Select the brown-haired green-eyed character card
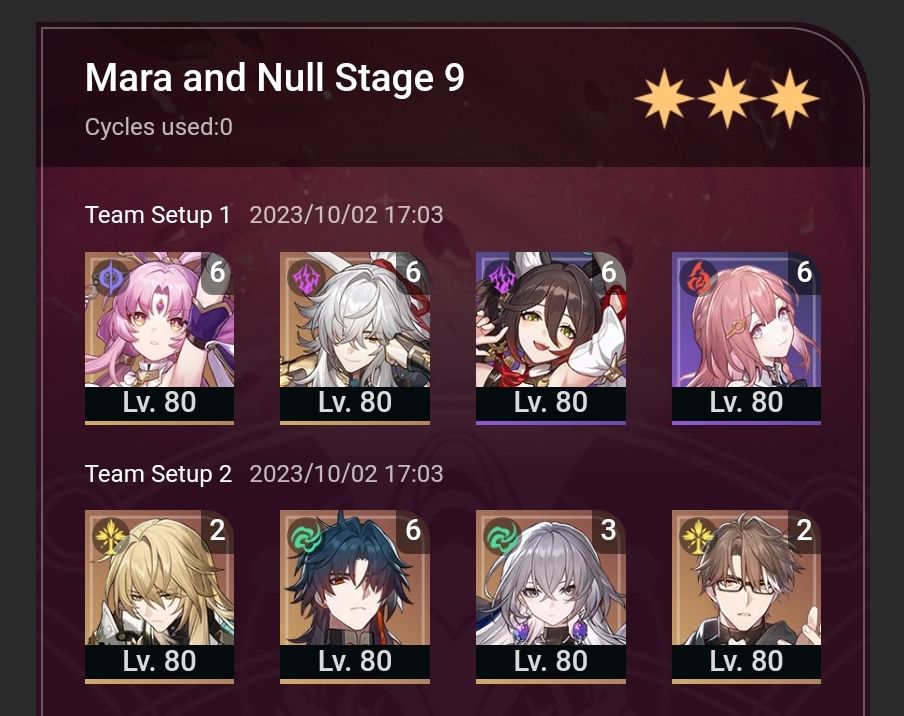The width and height of the screenshot is (904, 716). tap(551, 338)
